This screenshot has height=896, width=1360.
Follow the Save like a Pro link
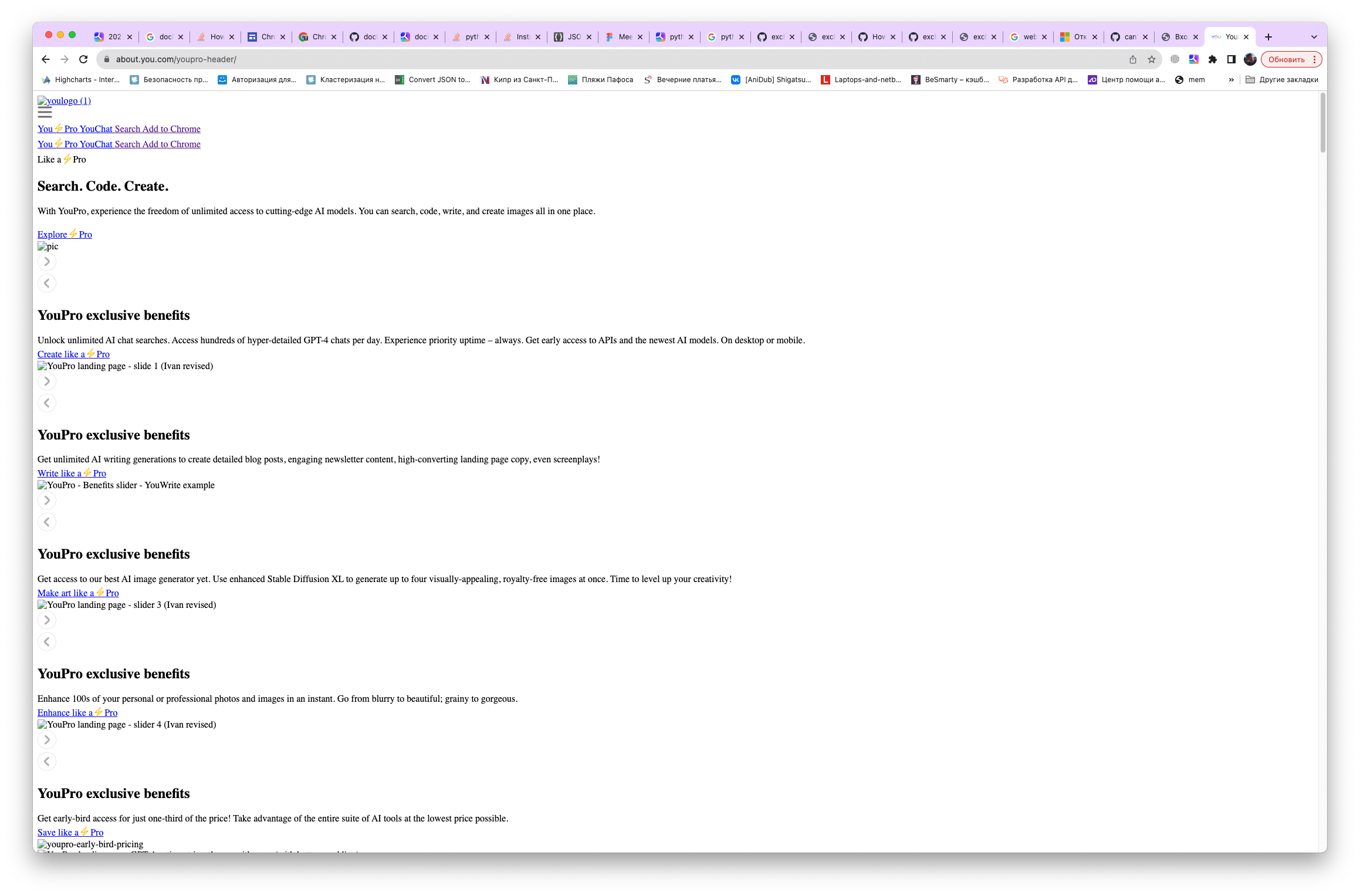[70, 832]
